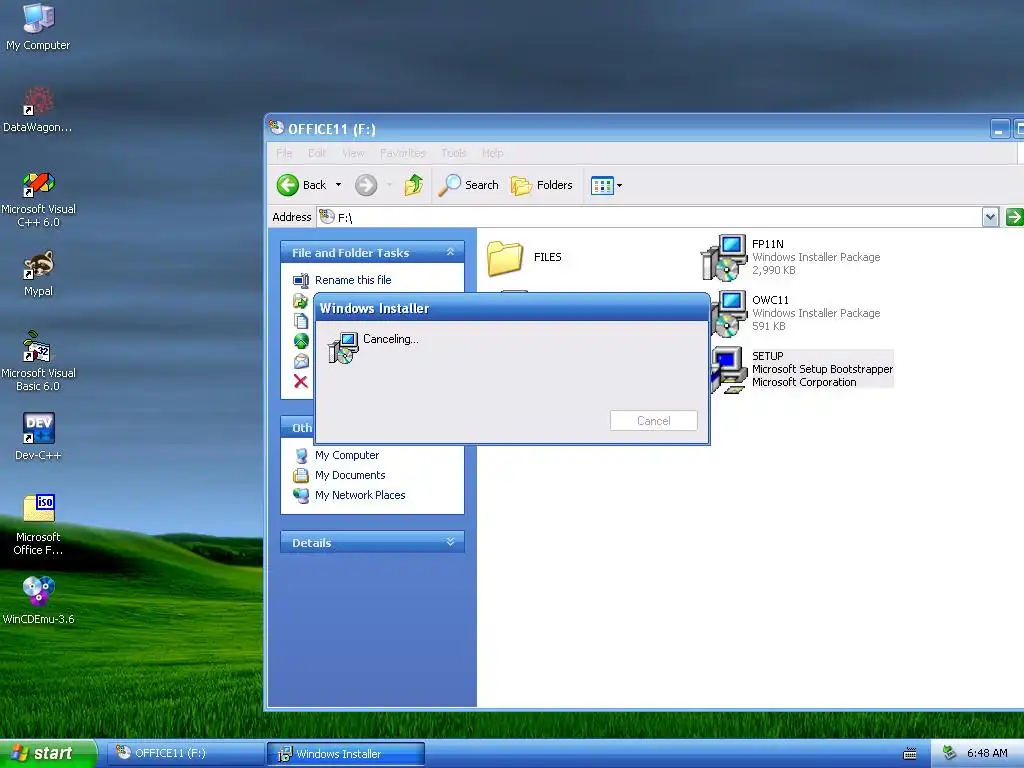Click Rename this file link

[353, 280]
